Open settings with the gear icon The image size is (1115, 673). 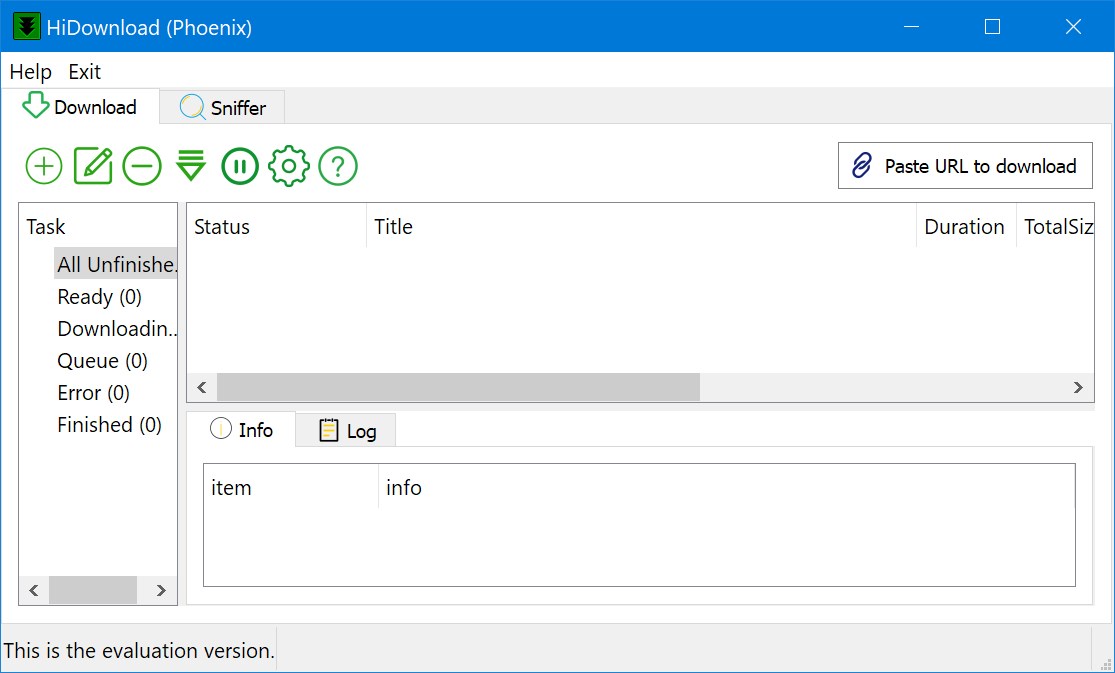pyautogui.click(x=289, y=166)
